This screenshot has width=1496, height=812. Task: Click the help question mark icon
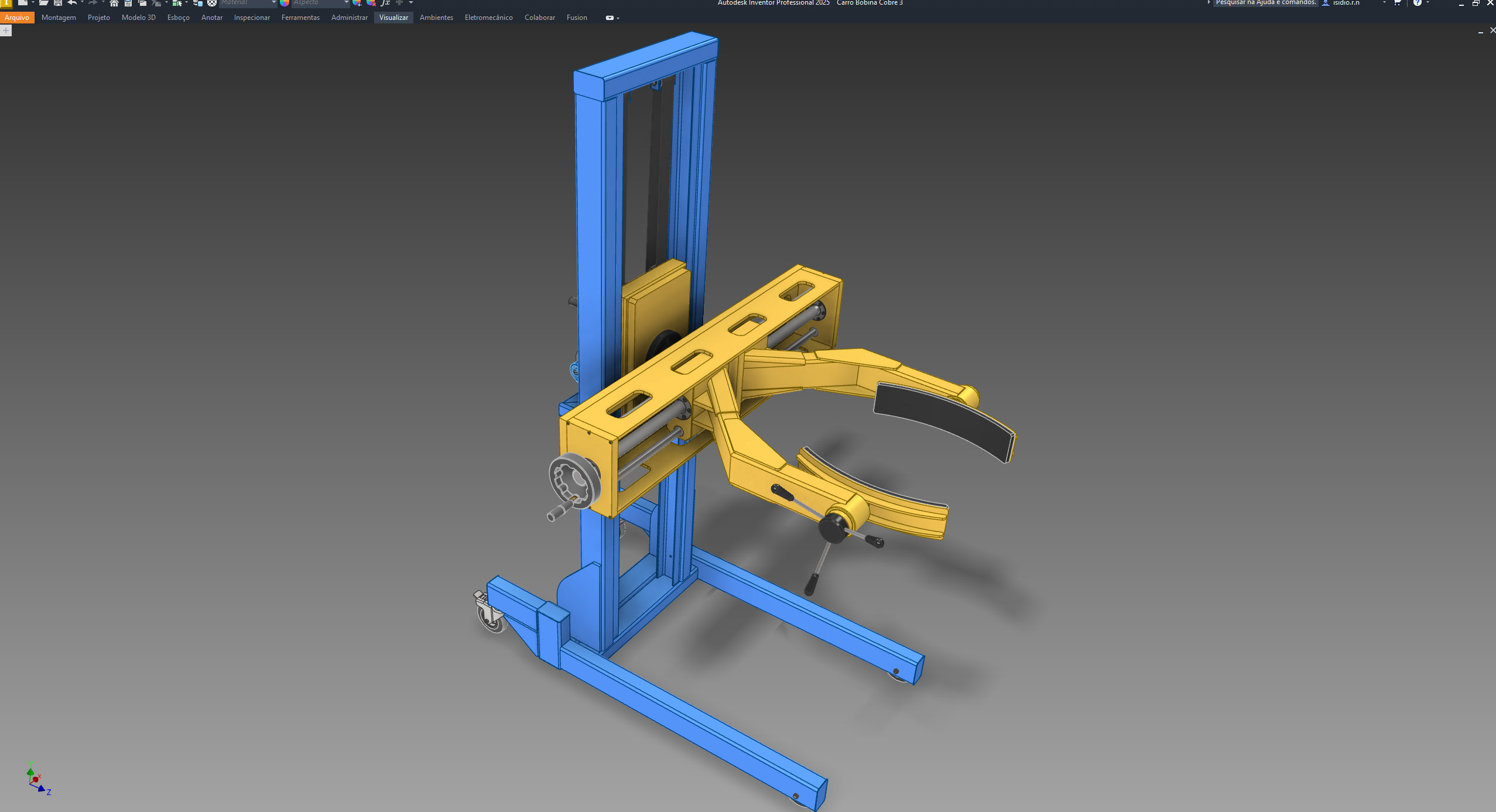(1418, 3)
